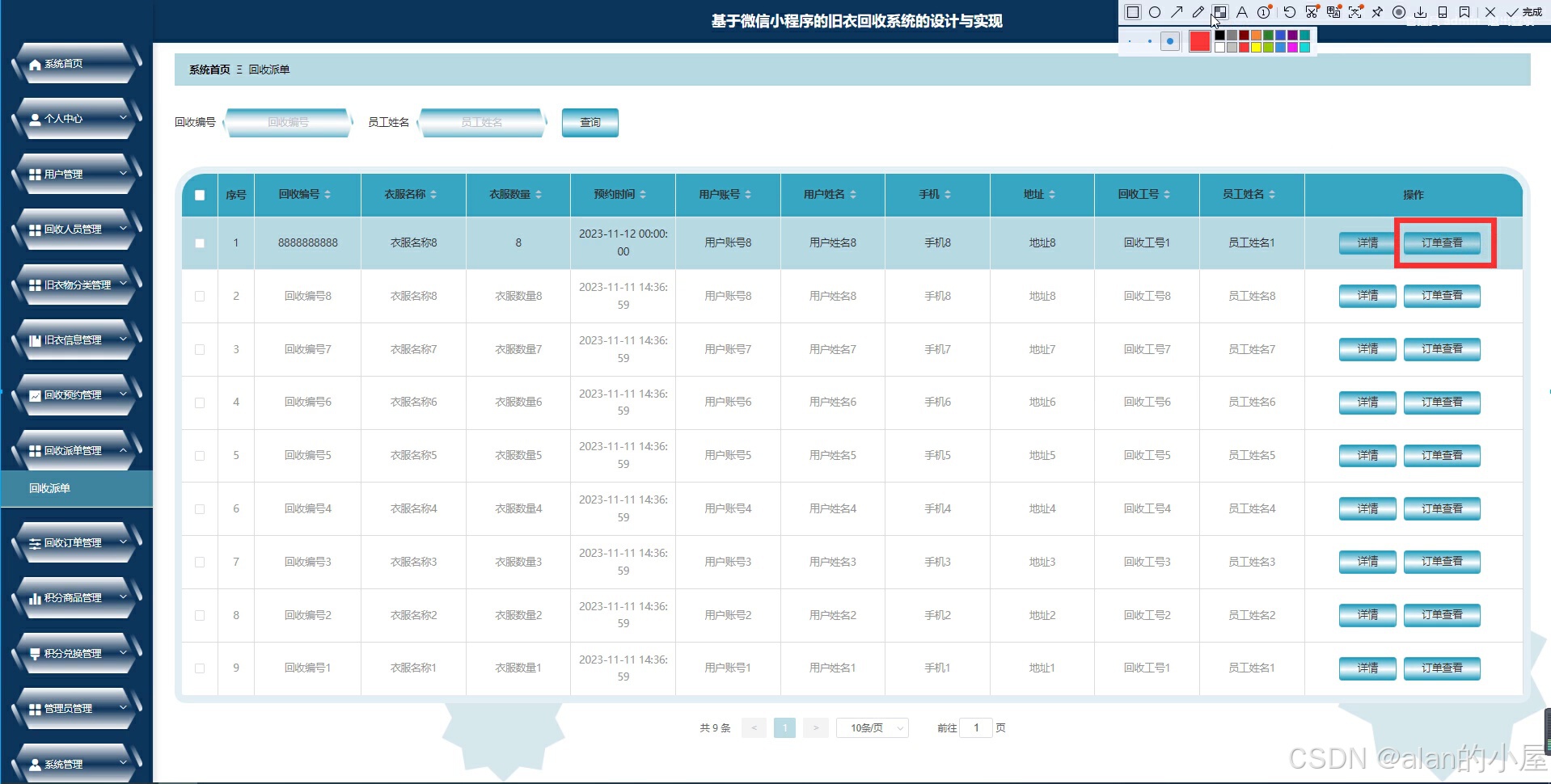Click 订单查看 for row 8888888888
The height and width of the screenshot is (784, 1551).
1442,242
